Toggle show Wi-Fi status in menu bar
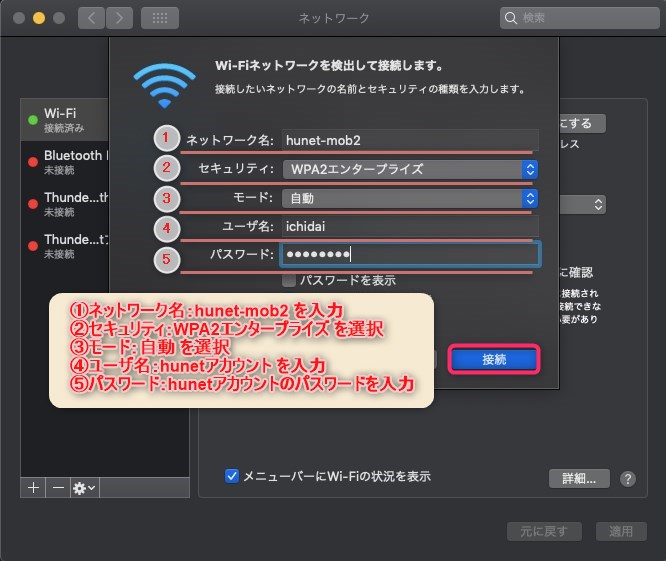 pos(233,476)
